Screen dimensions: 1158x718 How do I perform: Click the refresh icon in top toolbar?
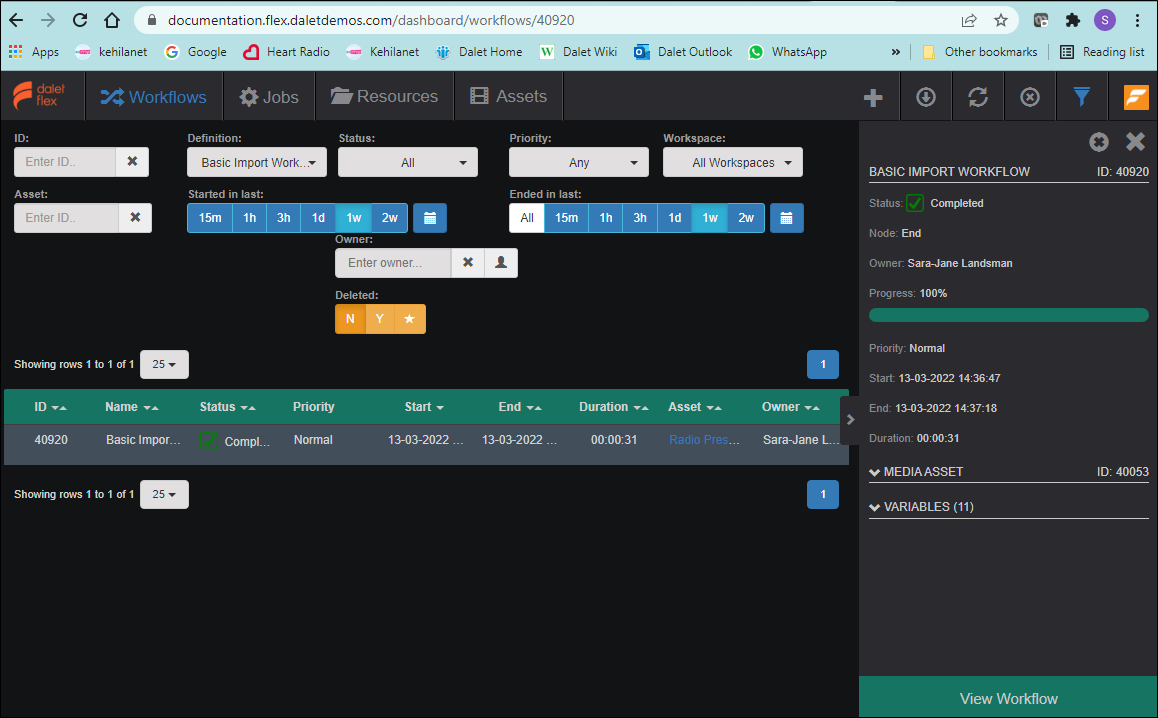click(x=978, y=97)
